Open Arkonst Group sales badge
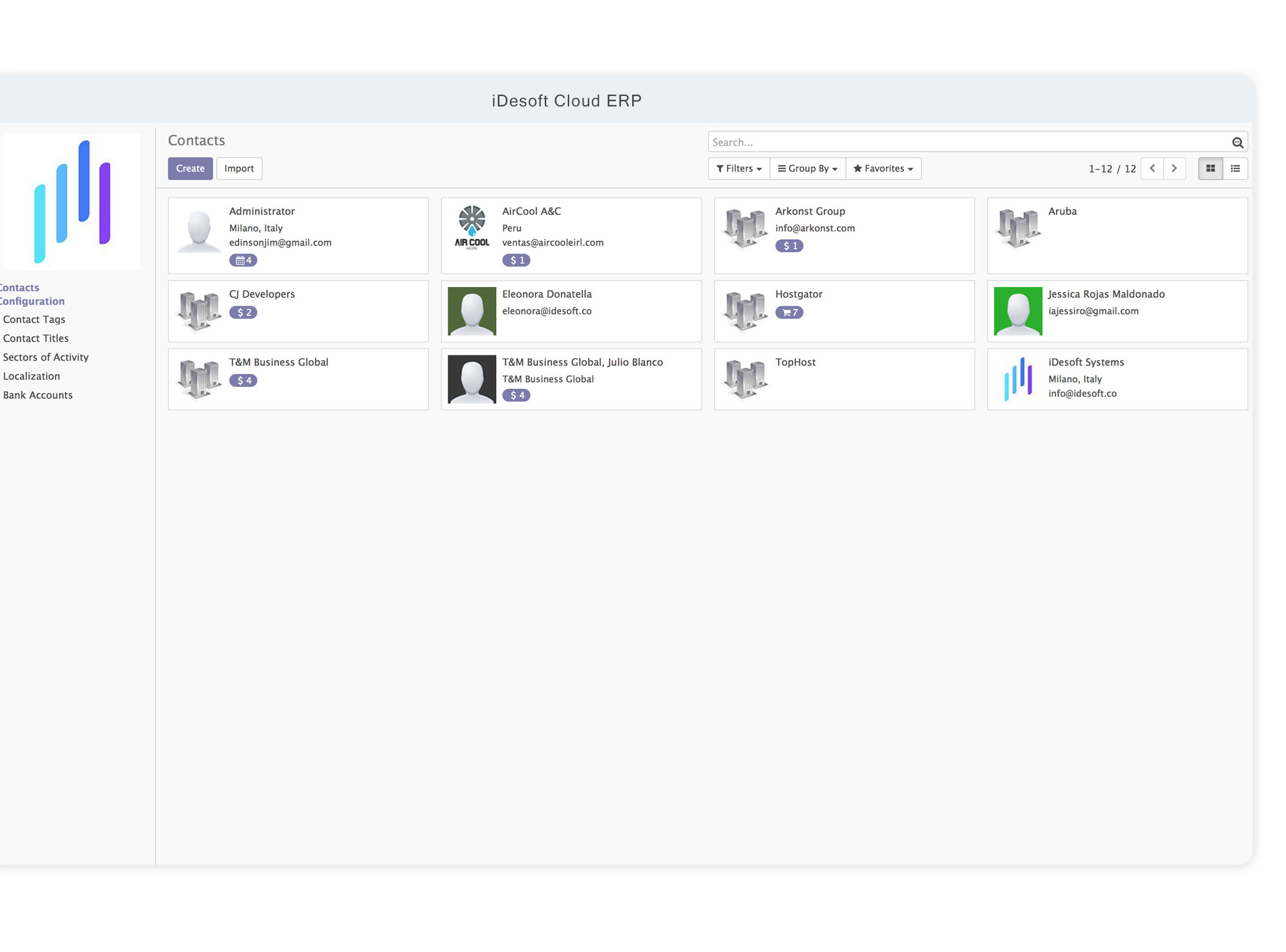This screenshot has height=952, width=1286. click(x=789, y=246)
